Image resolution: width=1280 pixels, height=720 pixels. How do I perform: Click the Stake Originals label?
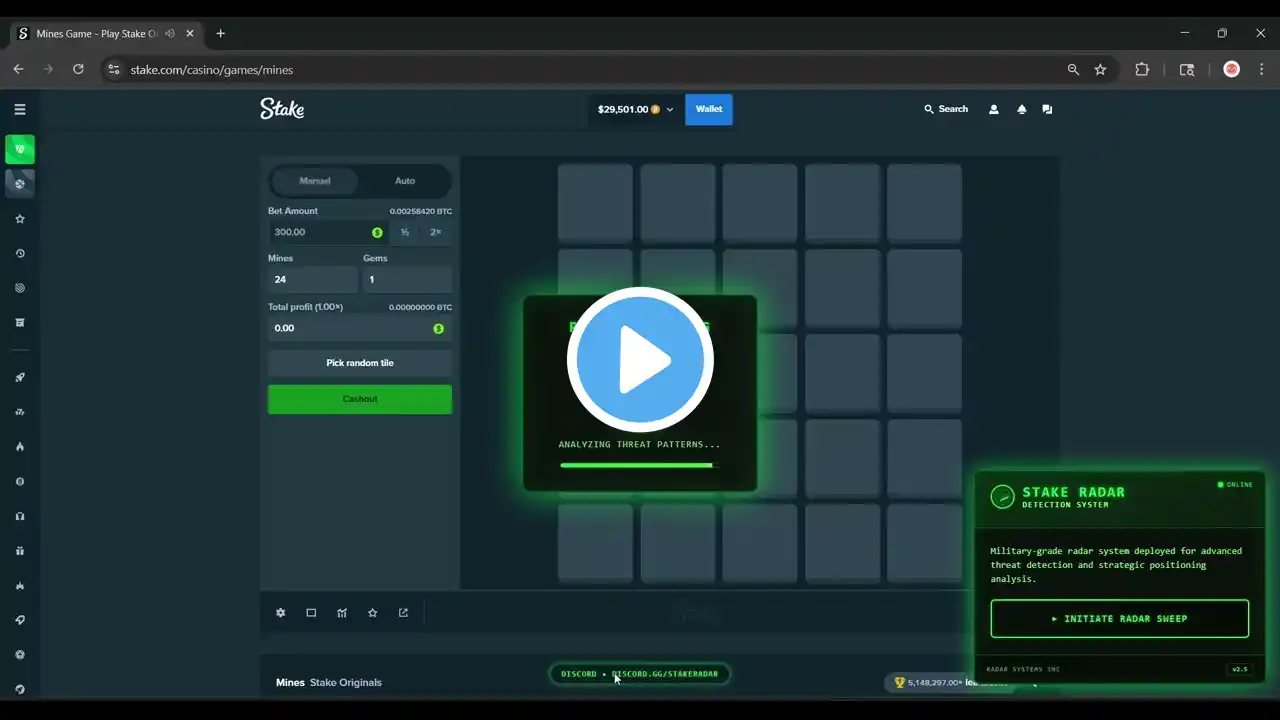(346, 683)
